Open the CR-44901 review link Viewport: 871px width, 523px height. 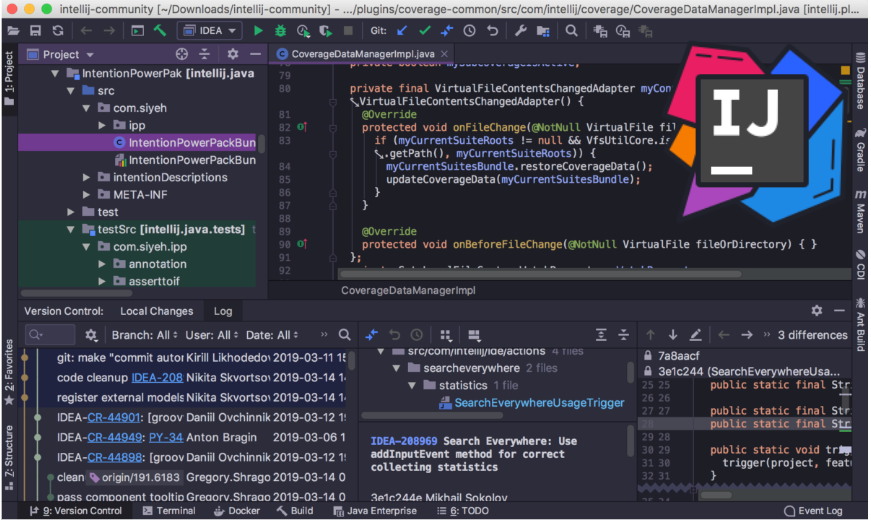pyautogui.click(x=113, y=418)
